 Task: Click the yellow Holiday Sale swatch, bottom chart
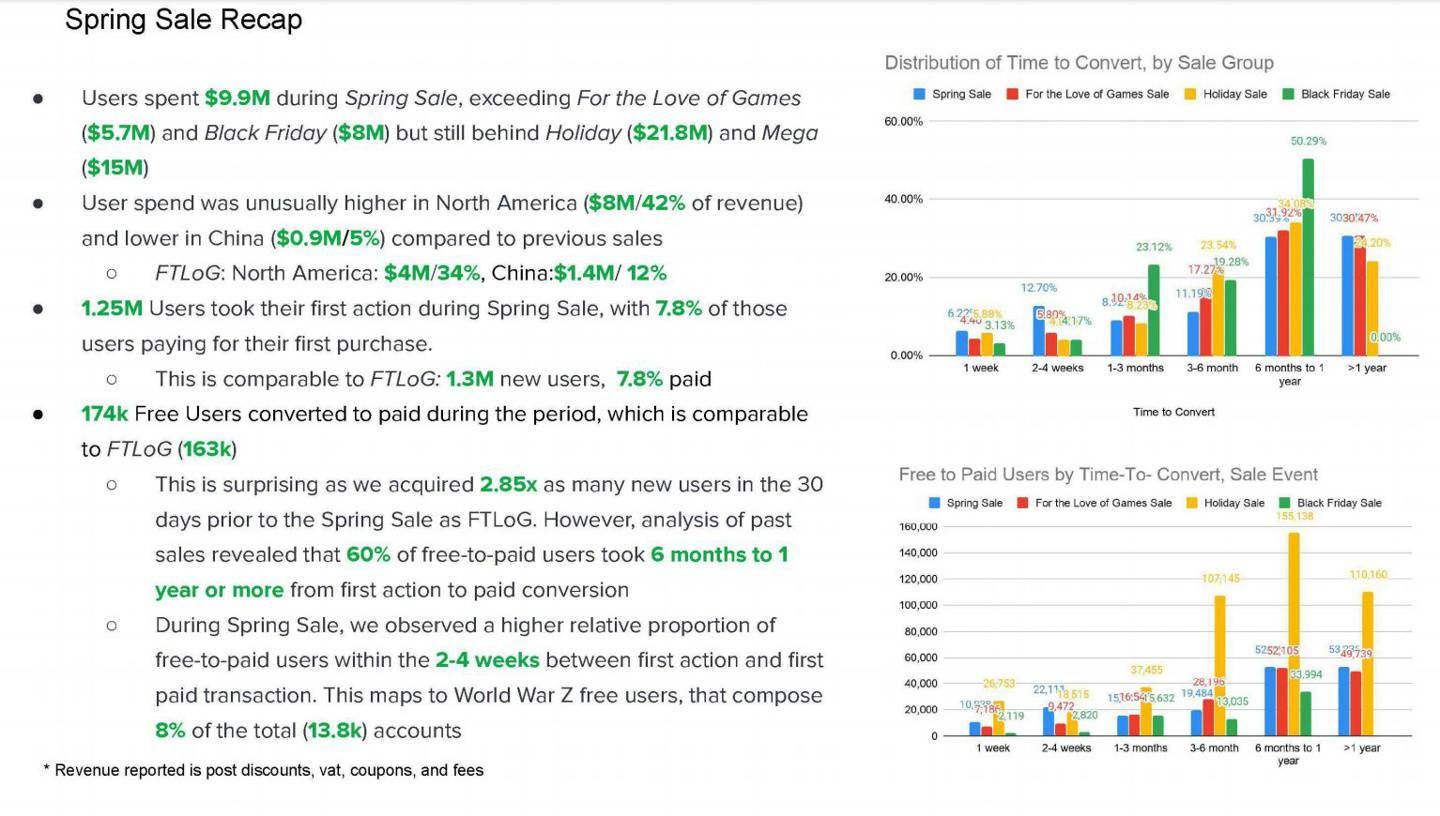coord(1192,503)
